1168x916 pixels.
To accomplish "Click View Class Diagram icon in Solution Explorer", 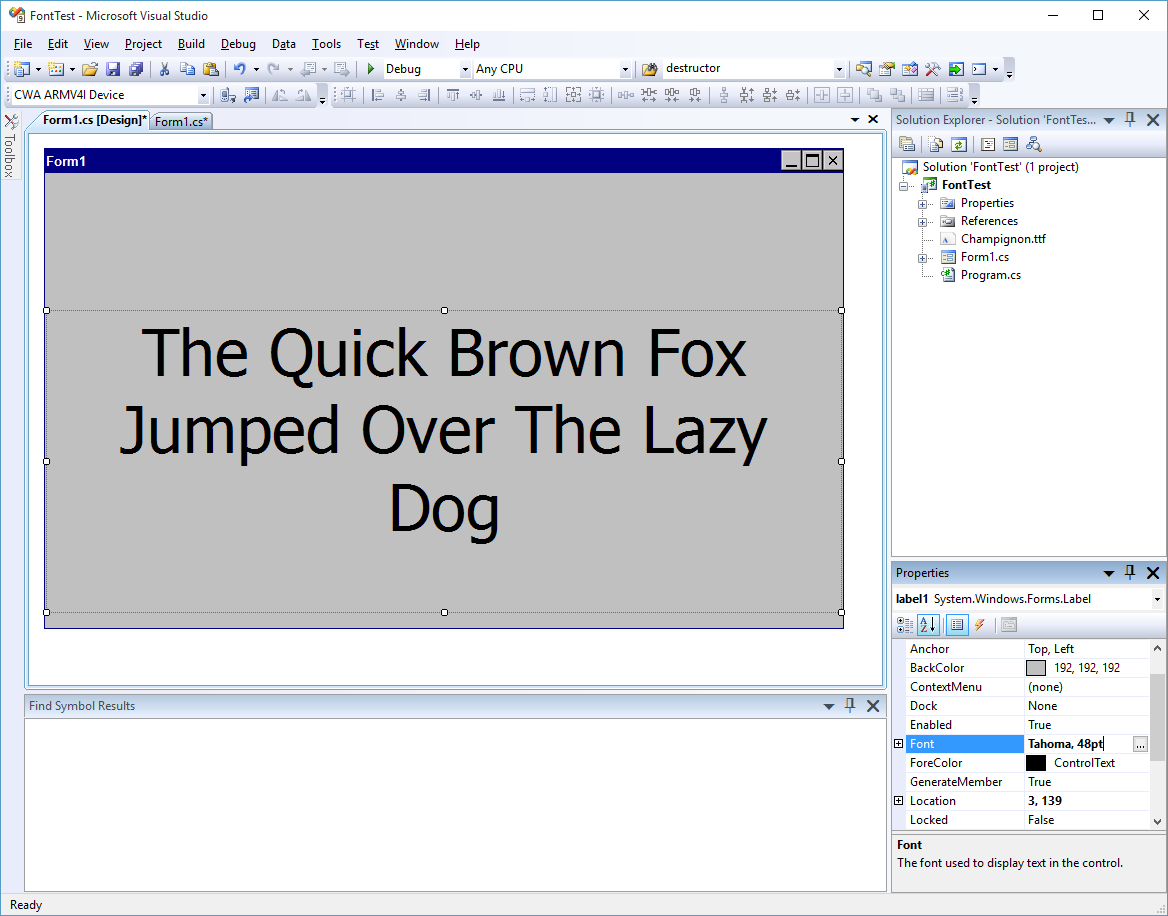I will 1034,144.
